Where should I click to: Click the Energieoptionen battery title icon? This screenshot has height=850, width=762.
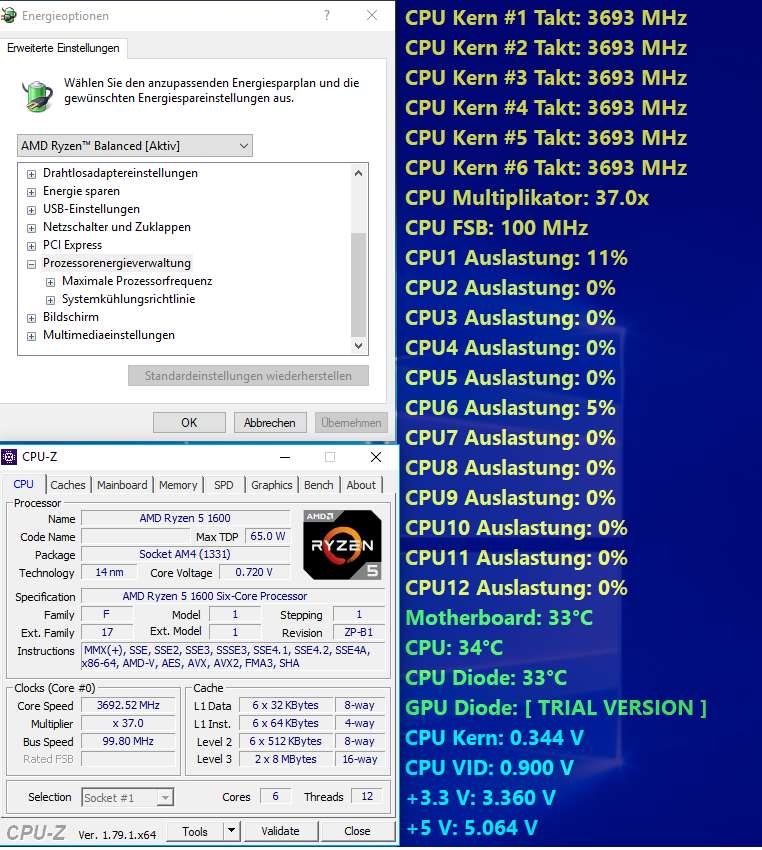(8, 15)
